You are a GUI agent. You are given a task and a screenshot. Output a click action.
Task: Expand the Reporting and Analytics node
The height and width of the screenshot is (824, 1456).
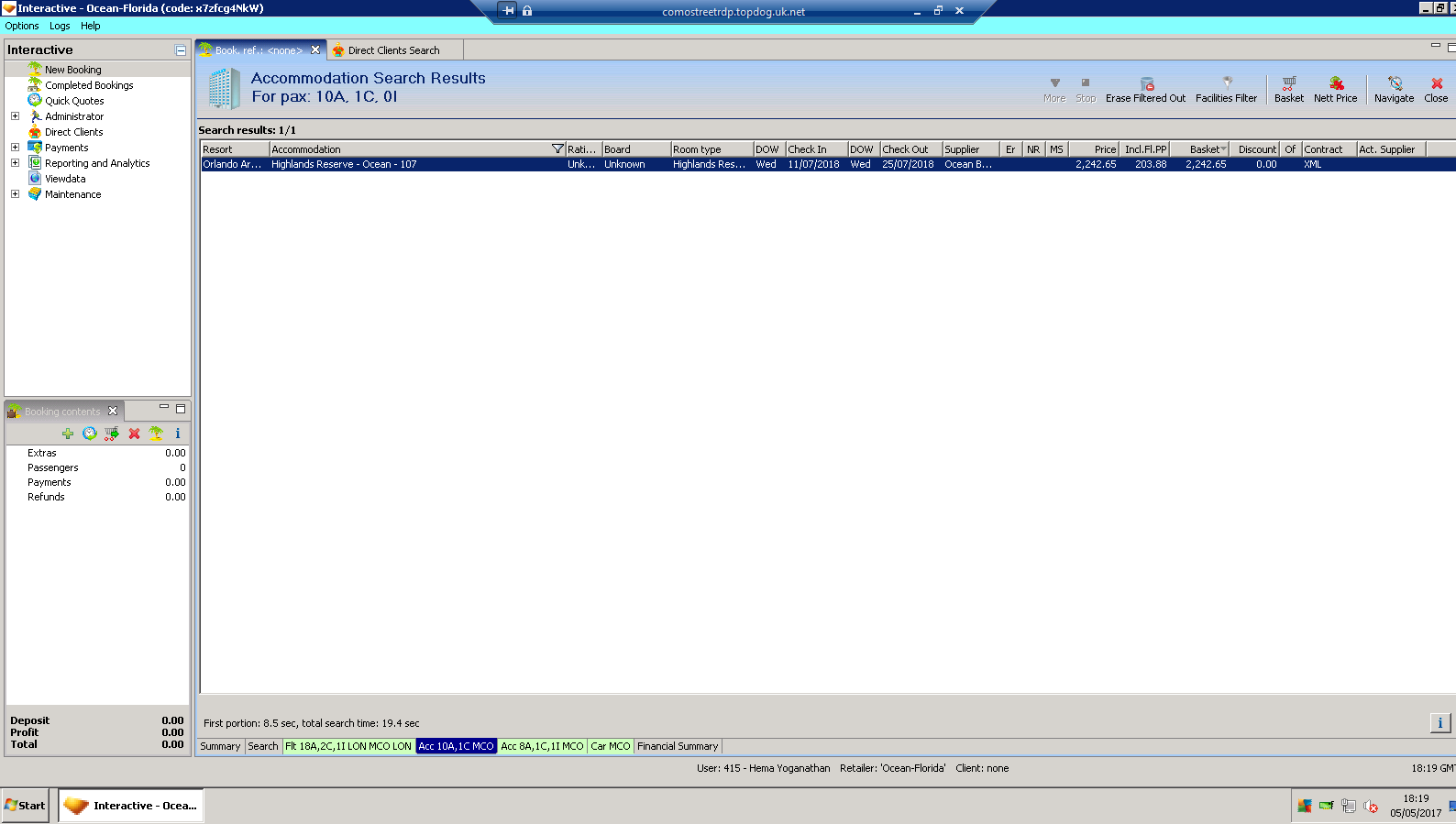tap(15, 163)
